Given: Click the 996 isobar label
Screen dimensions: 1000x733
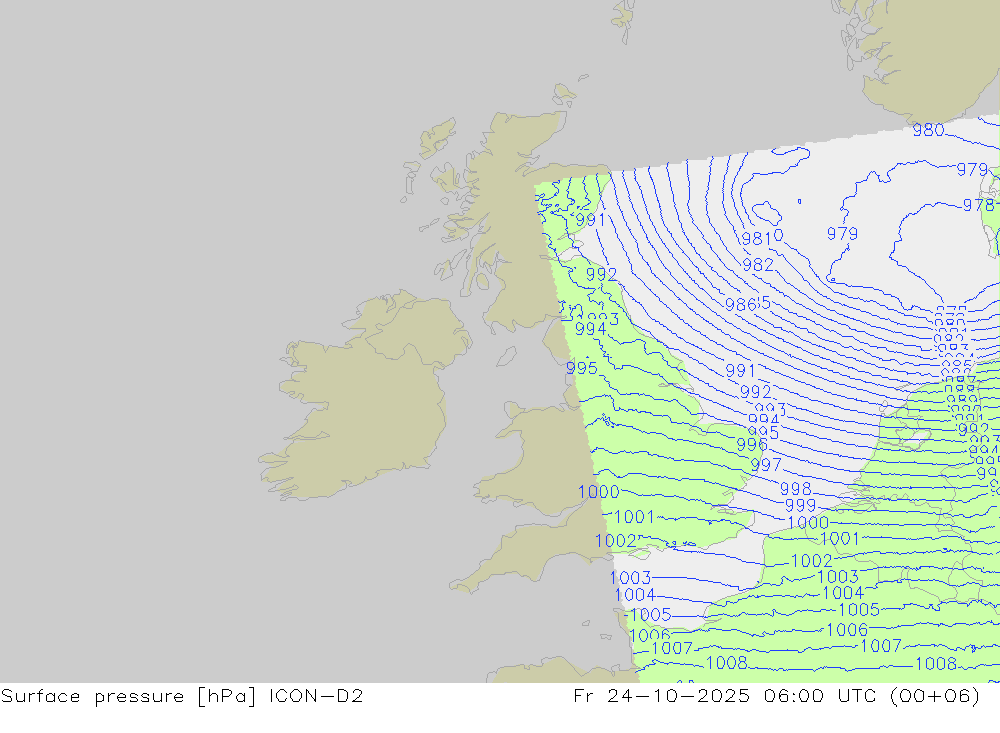Looking at the screenshot, I should click(752, 445).
